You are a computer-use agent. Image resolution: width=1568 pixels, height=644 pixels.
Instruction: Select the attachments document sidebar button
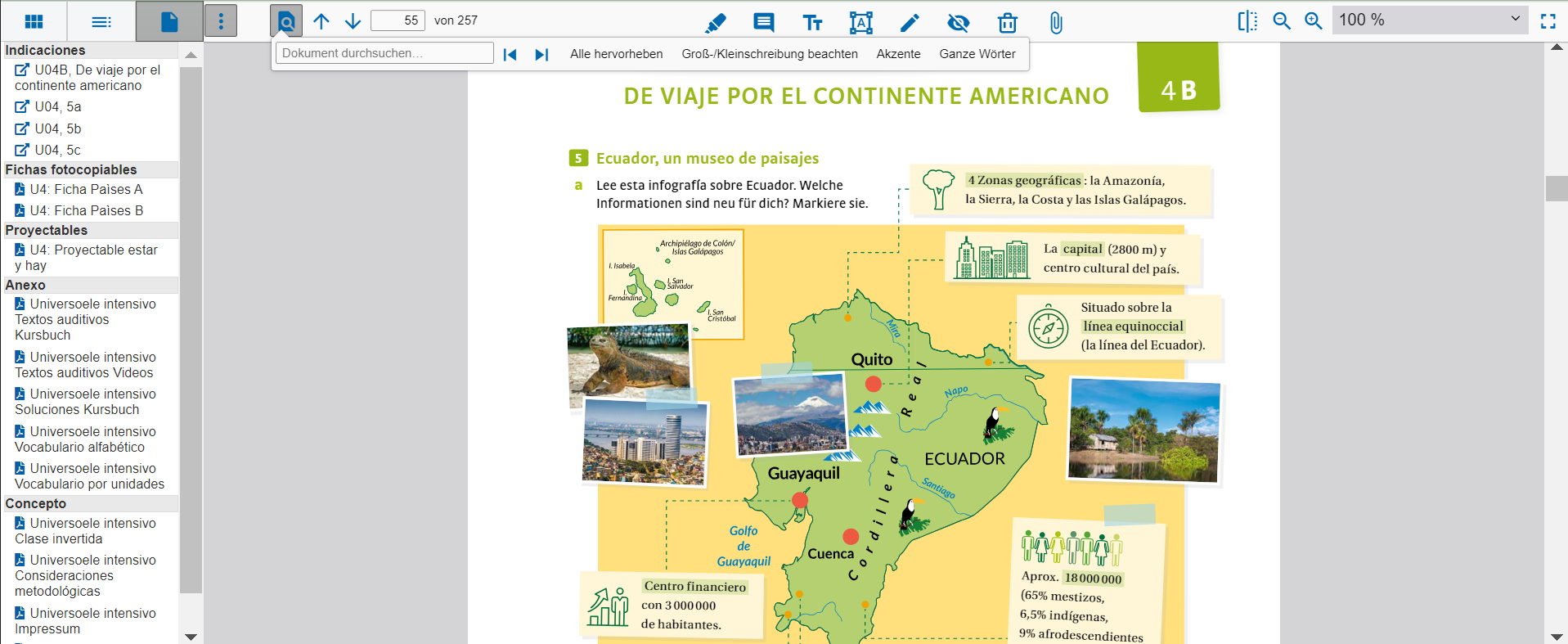click(x=169, y=21)
